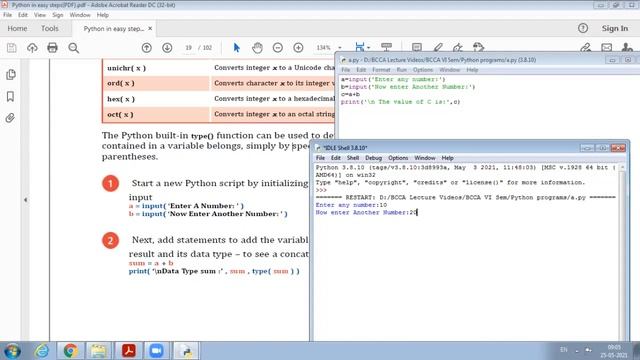Expand the fit page options arrow

(369, 48)
